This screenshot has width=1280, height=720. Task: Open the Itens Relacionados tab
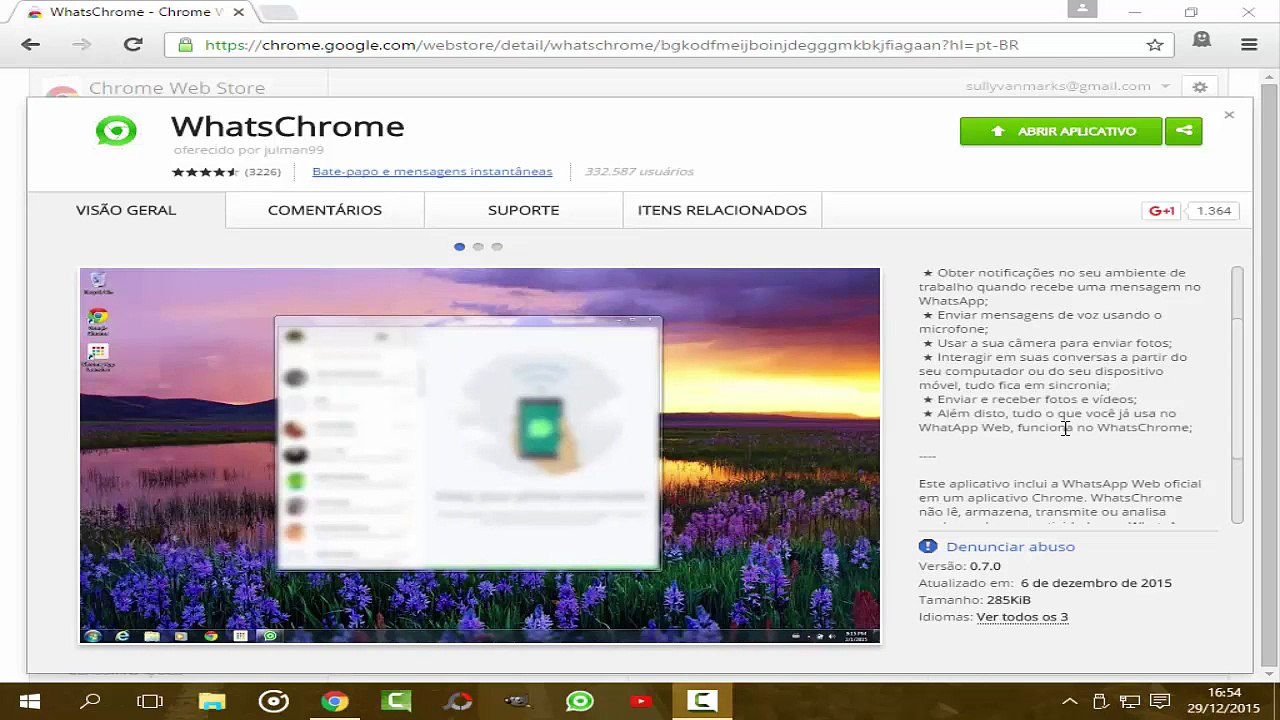coord(722,210)
